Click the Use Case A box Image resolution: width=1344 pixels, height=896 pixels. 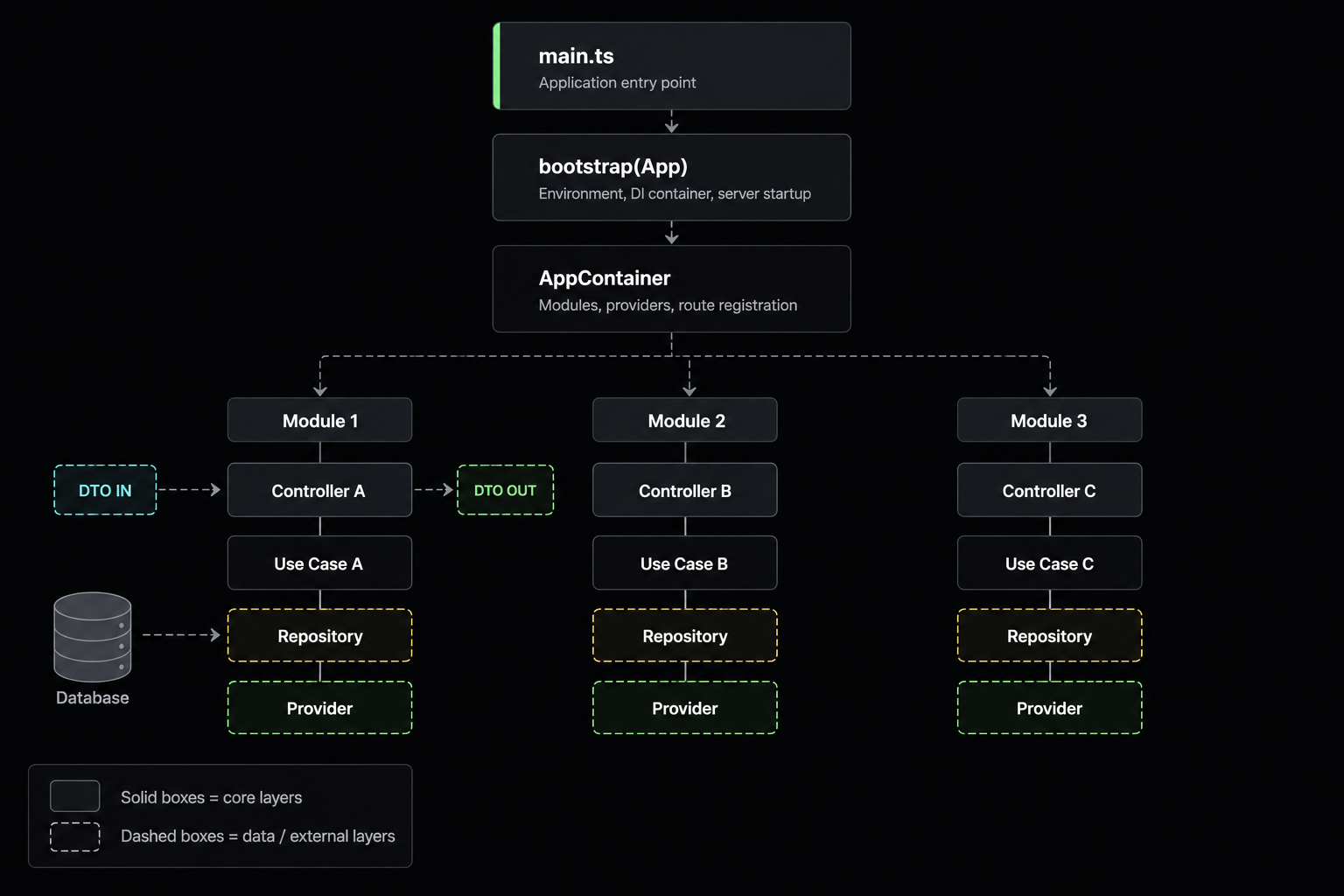319,563
